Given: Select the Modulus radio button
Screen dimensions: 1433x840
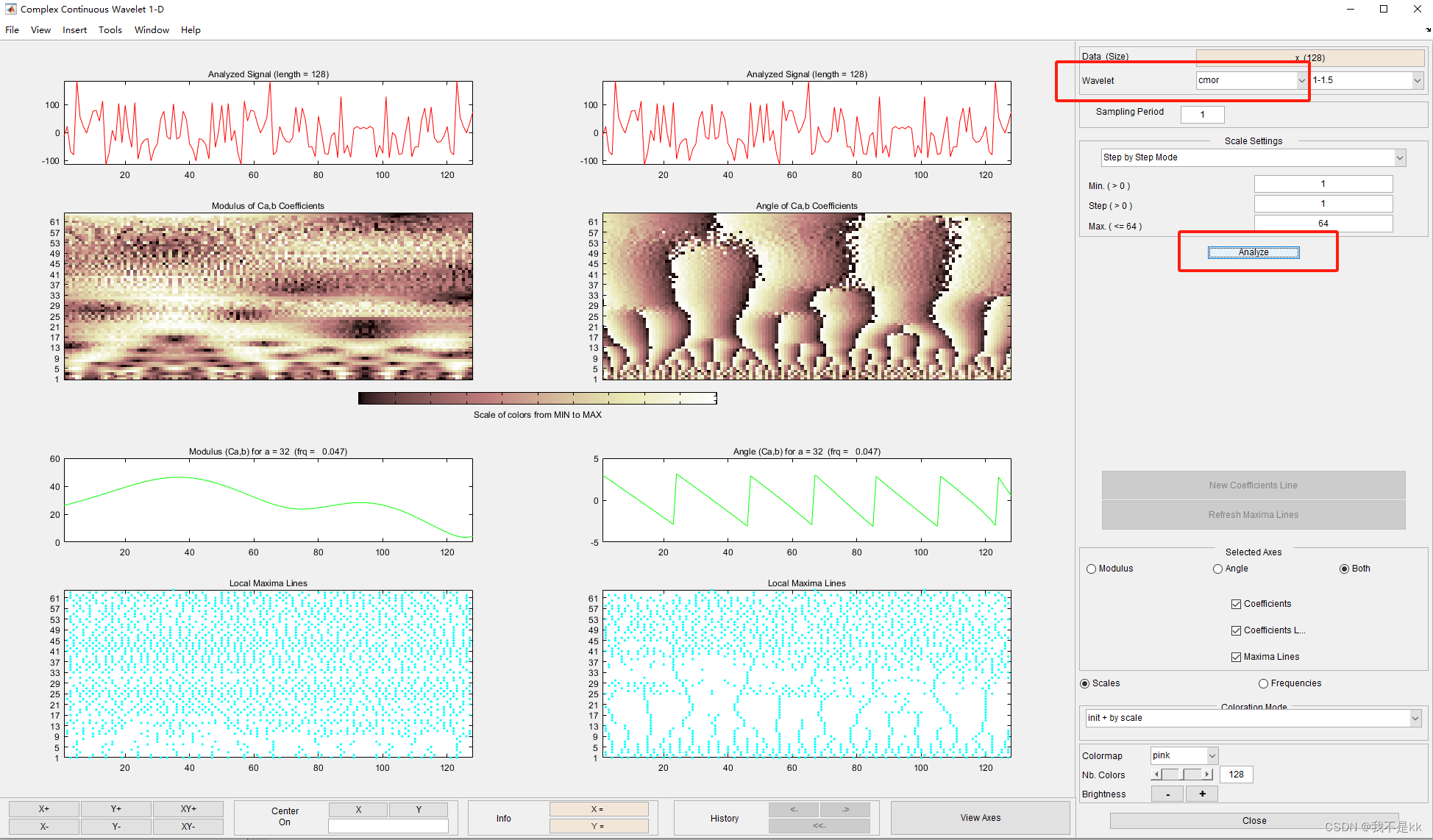Looking at the screenshot, I should [1092, 569].
